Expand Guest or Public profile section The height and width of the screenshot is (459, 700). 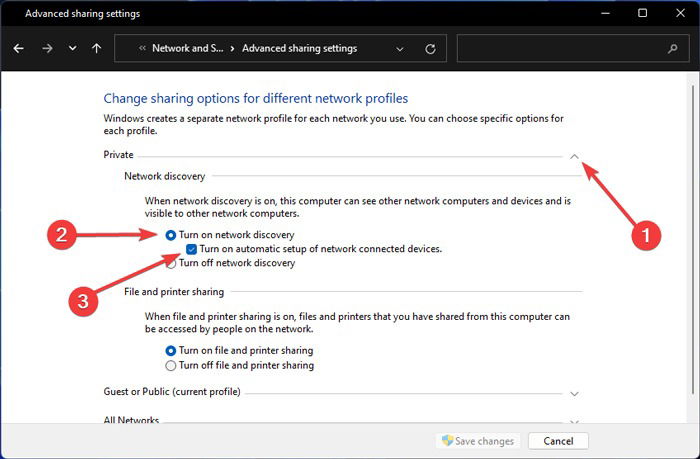point(575,394)
